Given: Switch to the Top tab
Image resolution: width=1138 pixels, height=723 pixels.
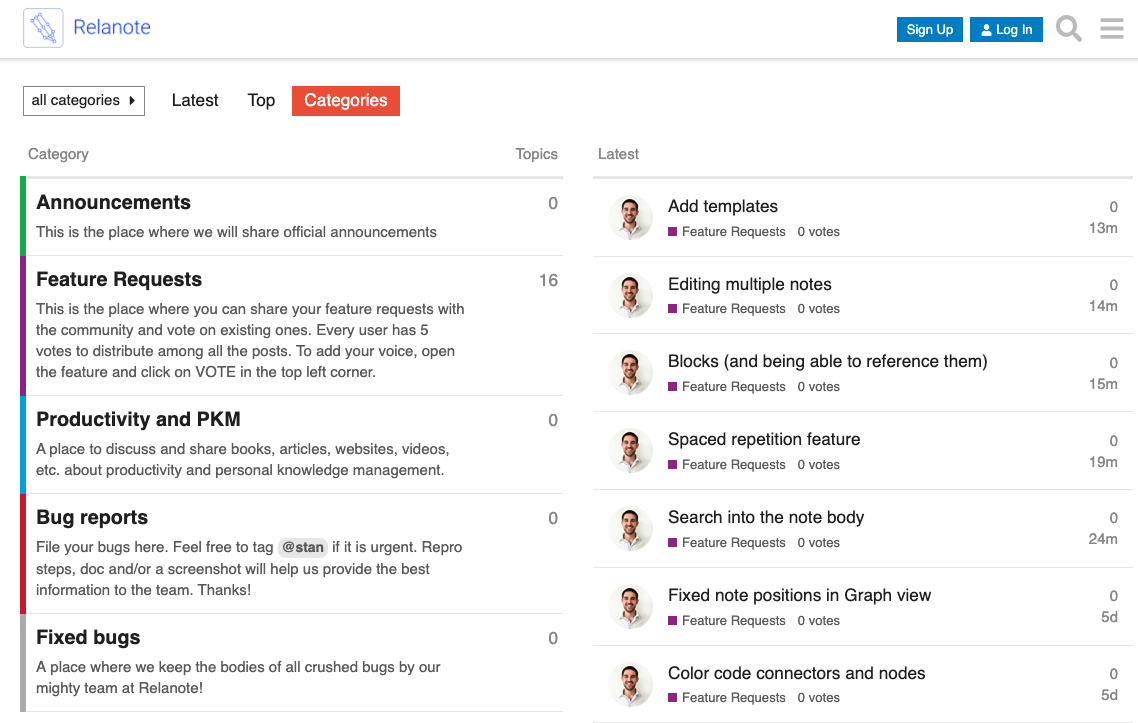Looking at the screenshot, I should click(x=261, y=101).
